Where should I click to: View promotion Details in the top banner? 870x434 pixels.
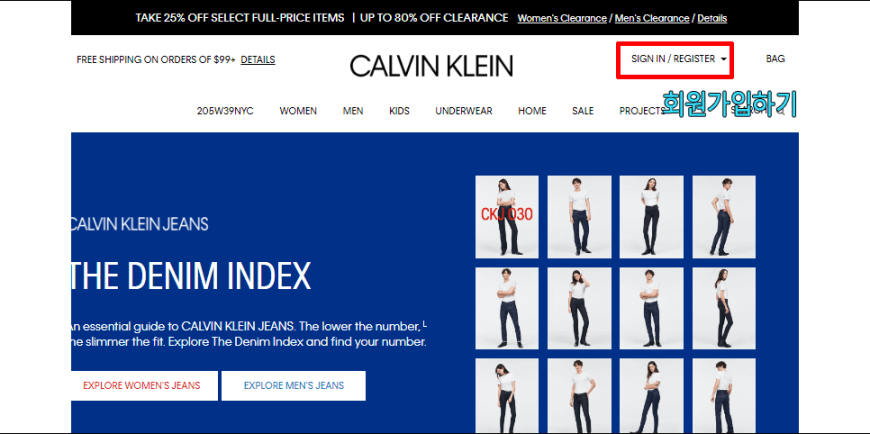tap(712, 18)
